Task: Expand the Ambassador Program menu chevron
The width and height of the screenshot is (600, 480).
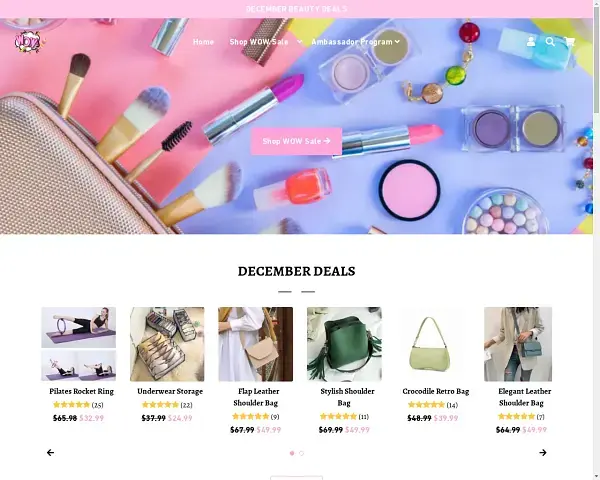Action: pyautogui.click(x=397, y=41)
